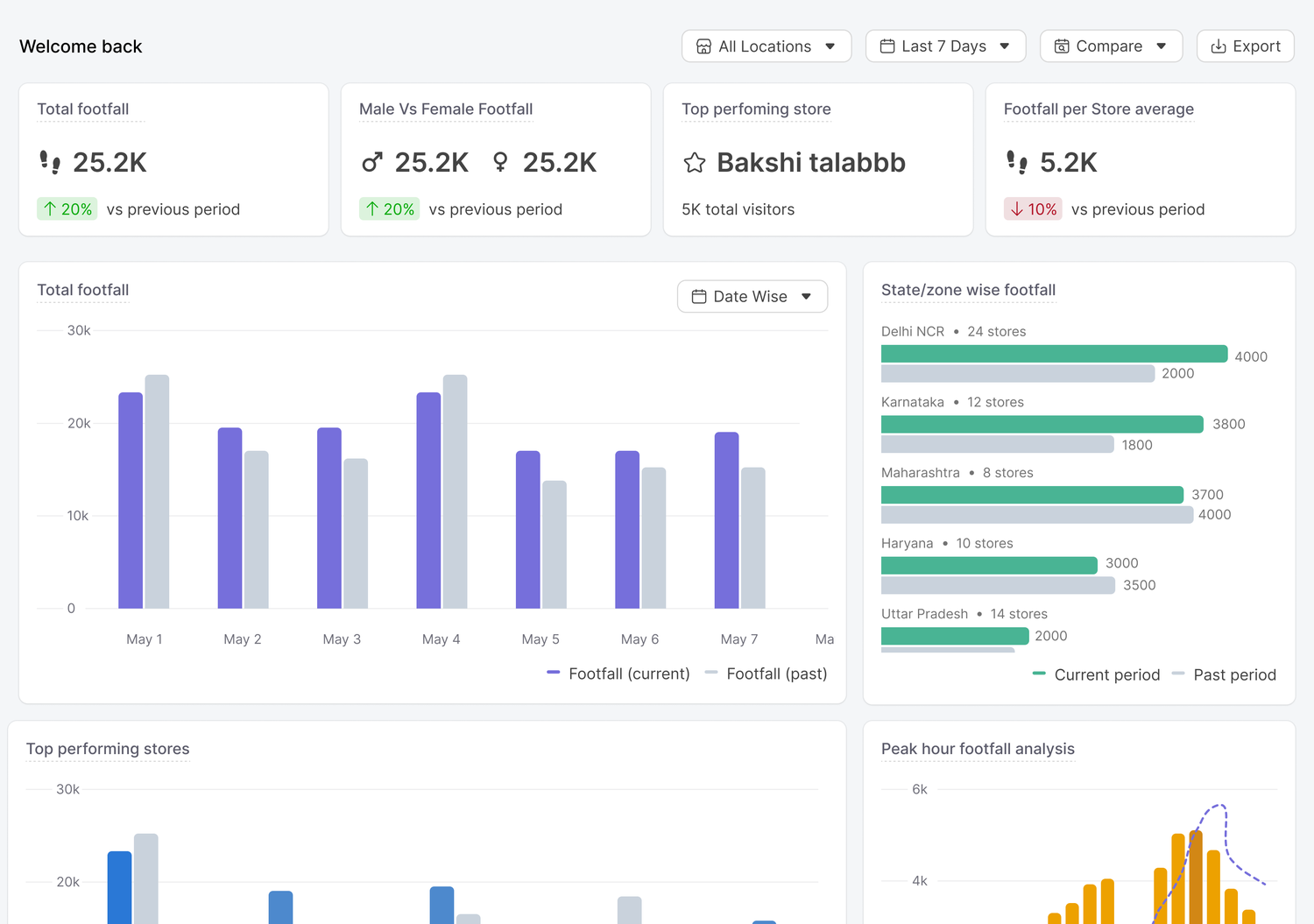Click the Total footfall card title
Screen dimensions: 1314x924
83,109
